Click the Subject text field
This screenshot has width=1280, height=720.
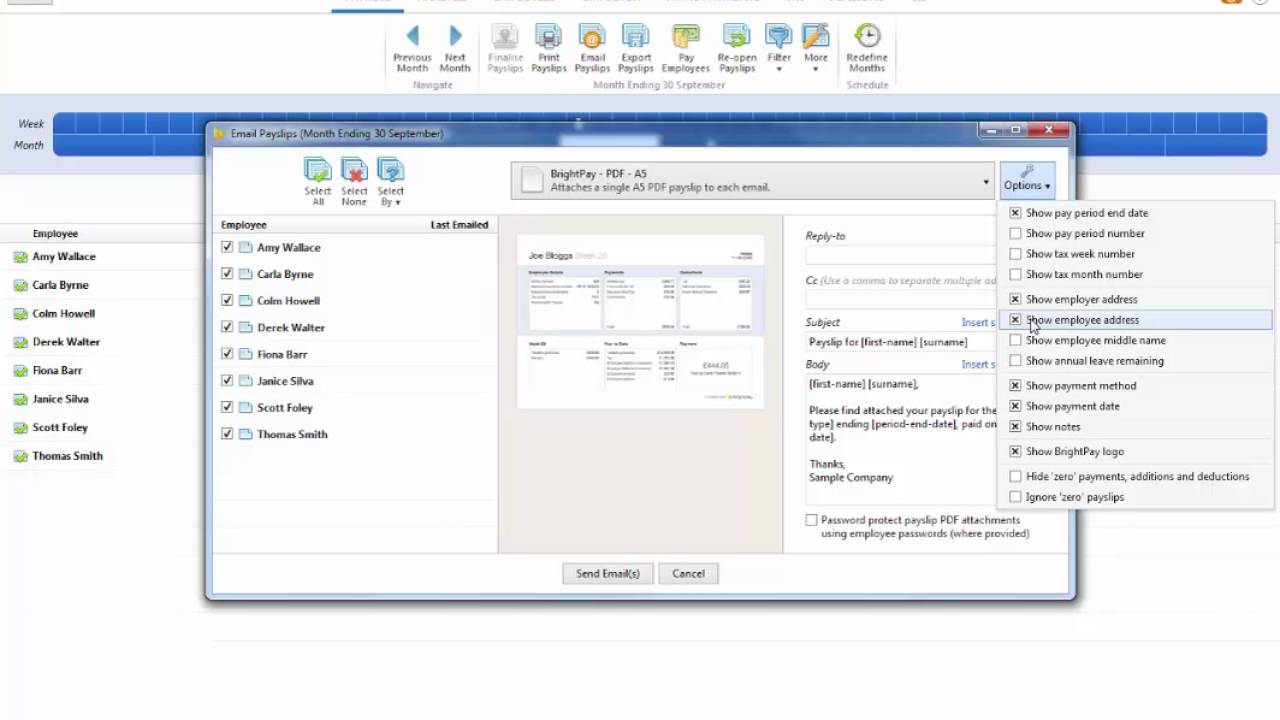click(902, 342)
